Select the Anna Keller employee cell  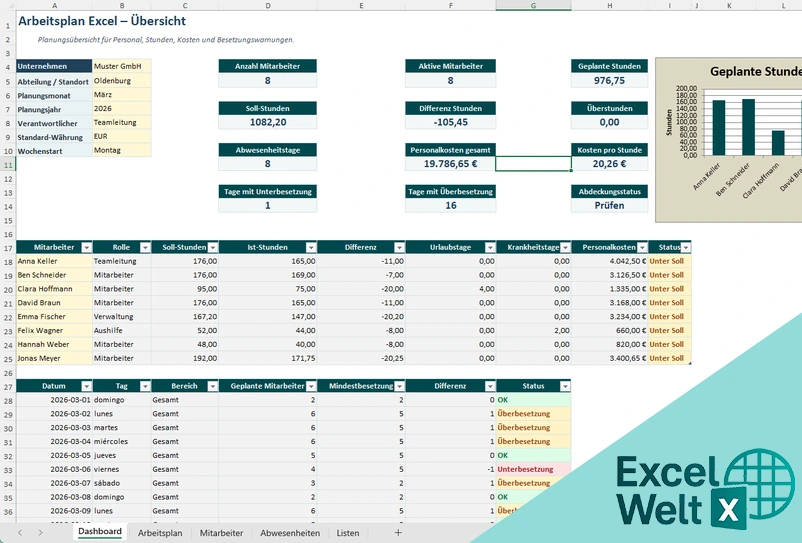tap(54, 261)
